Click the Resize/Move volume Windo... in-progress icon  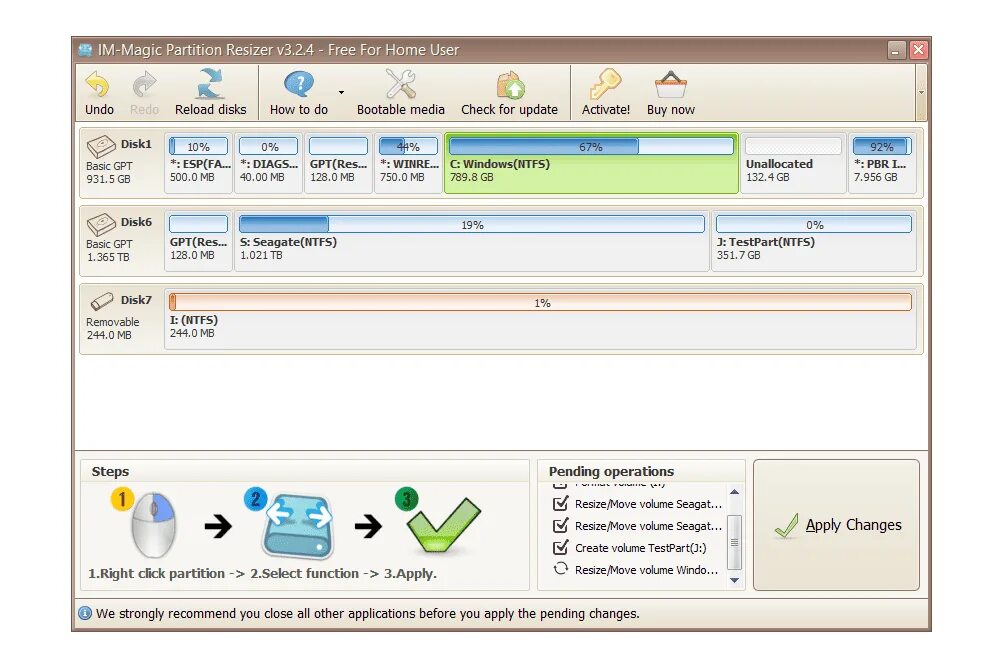560,569
